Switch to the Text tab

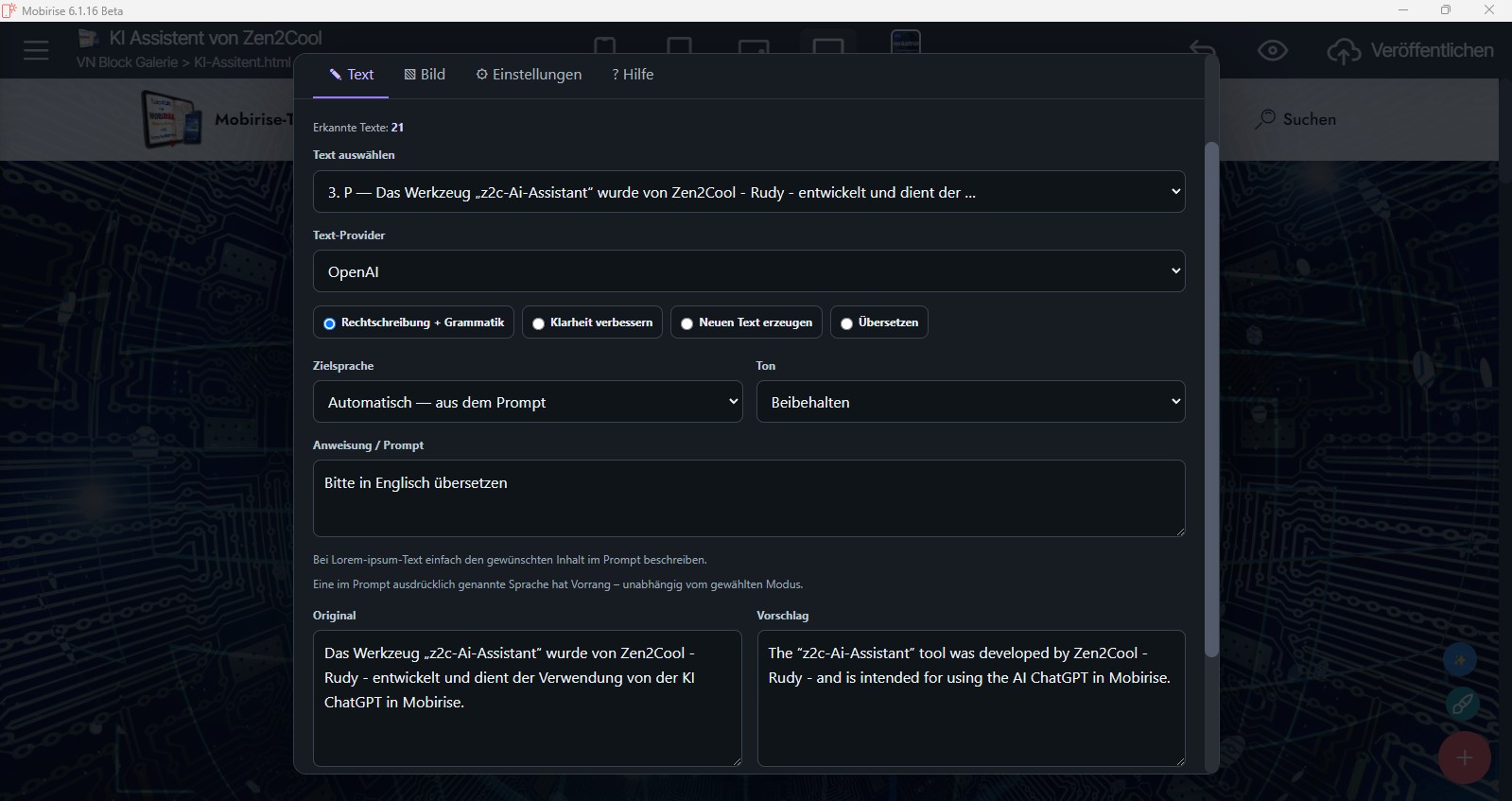[351, 75]
